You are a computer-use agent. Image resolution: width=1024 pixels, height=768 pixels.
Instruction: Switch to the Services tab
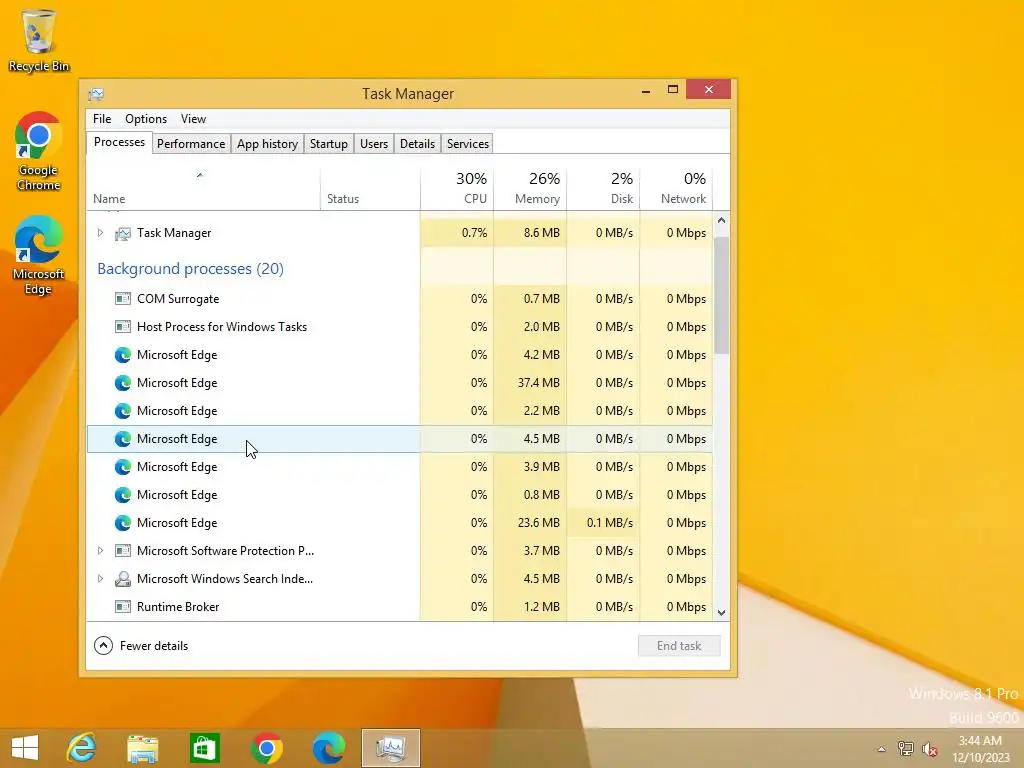pos(468,144)
